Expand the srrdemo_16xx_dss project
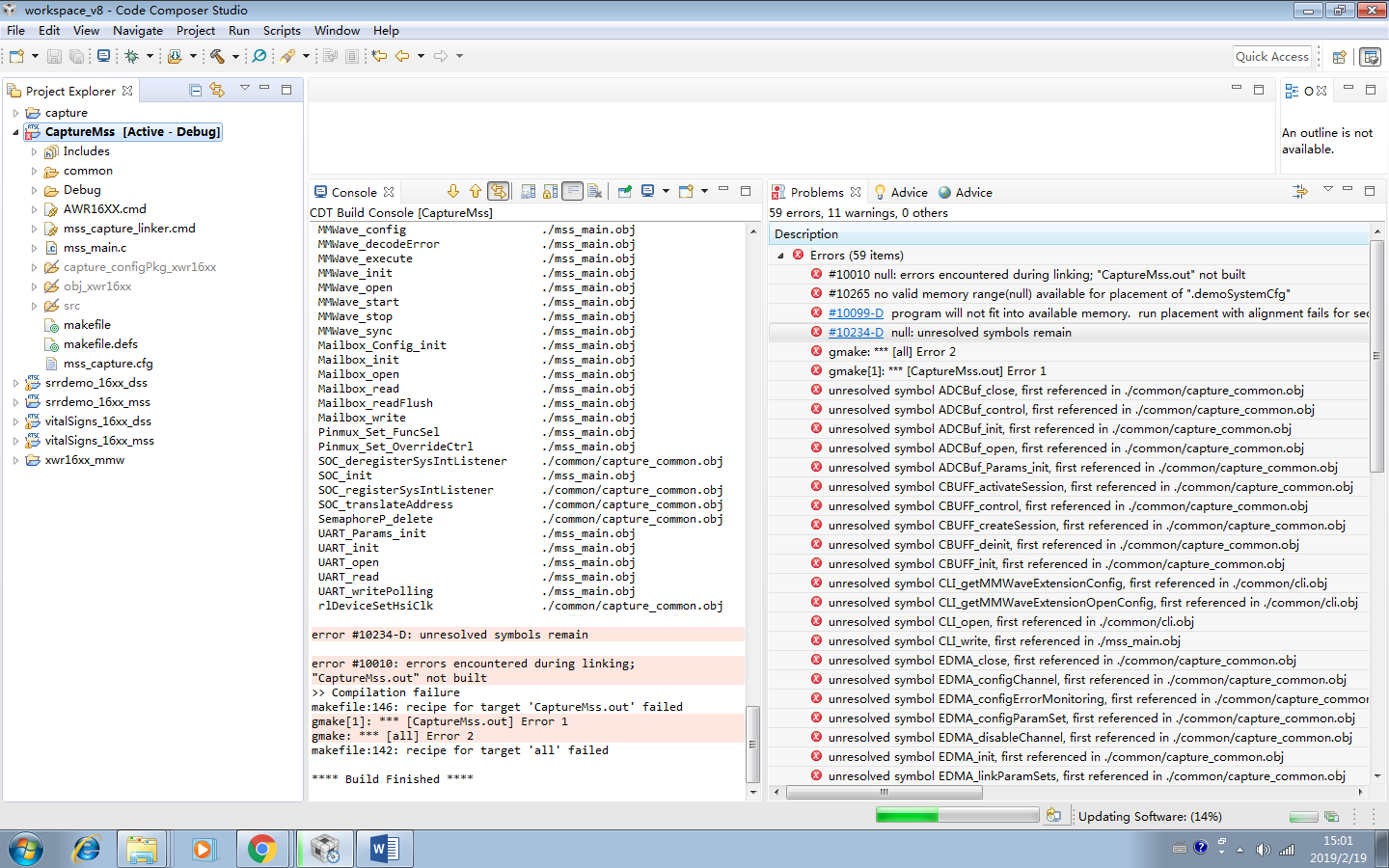 pyautogui.click(x=15, y=383)
